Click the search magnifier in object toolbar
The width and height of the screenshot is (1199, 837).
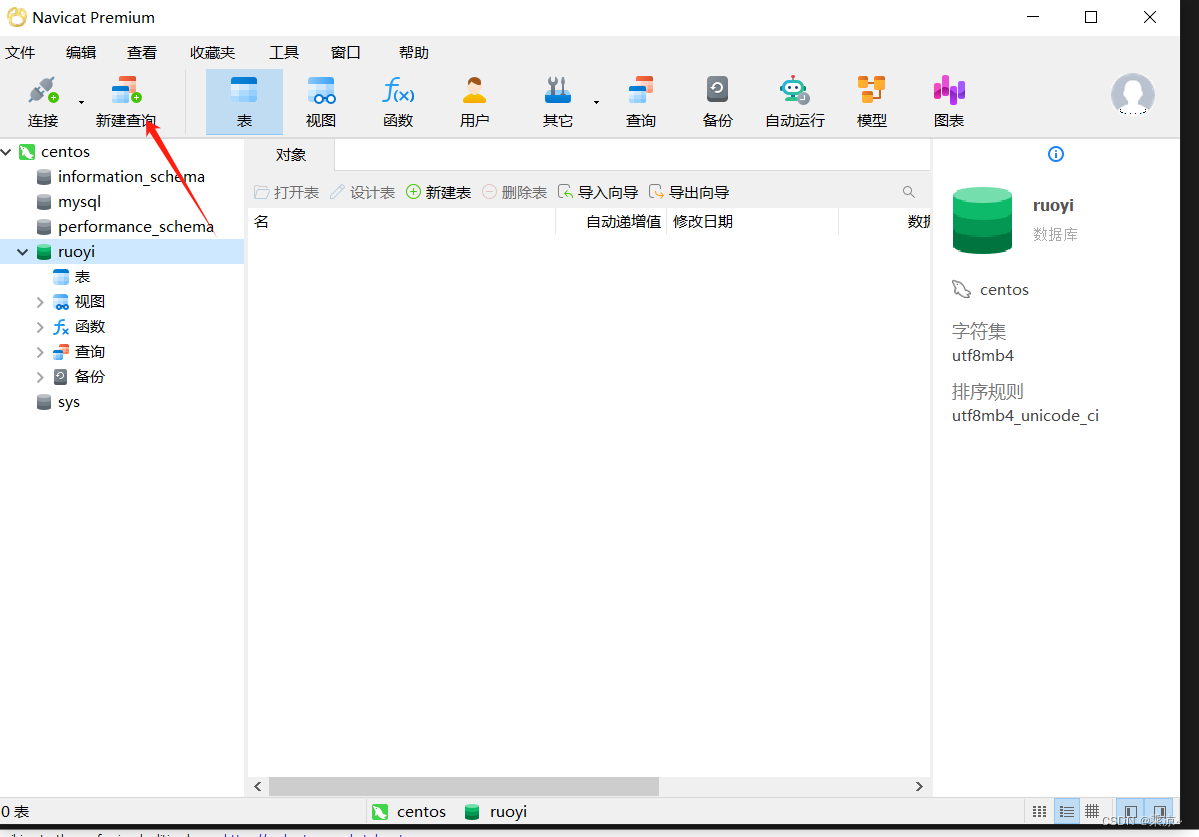click(x=908, y=192)
